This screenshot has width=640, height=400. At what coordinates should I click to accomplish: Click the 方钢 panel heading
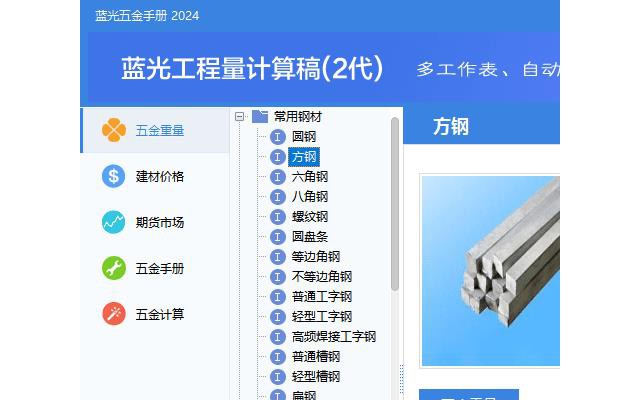(451, 127)
